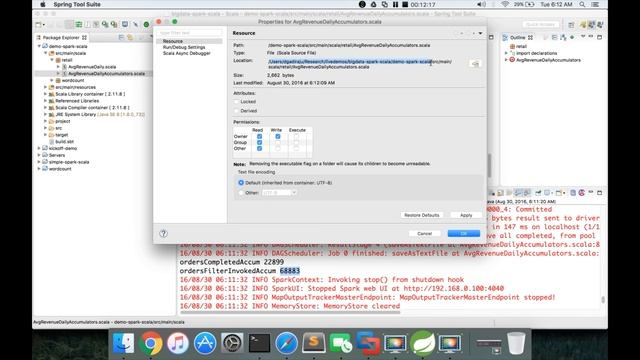Expand import declarations in Outline
This screenshot has width=640, height=360.
(507, 53)
